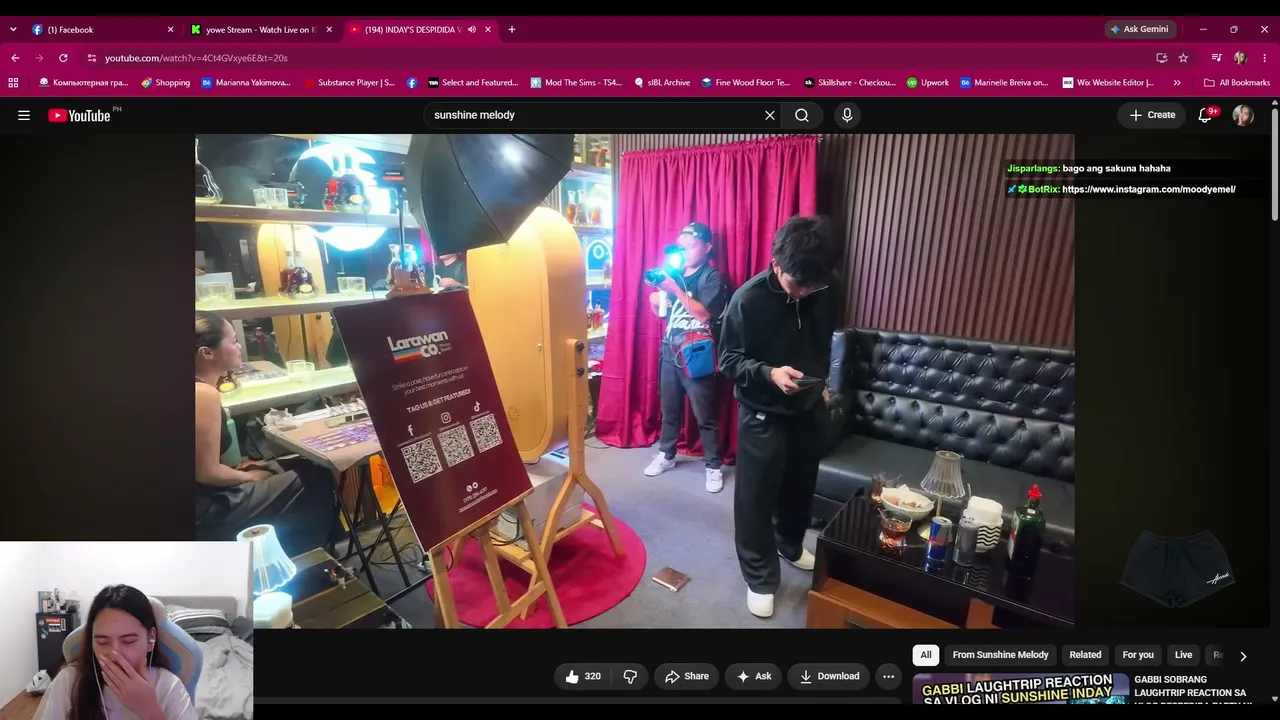Viewport: 1280px width, 720px height.
Task: Select the Related filter chip
Action: (1085, 655)
